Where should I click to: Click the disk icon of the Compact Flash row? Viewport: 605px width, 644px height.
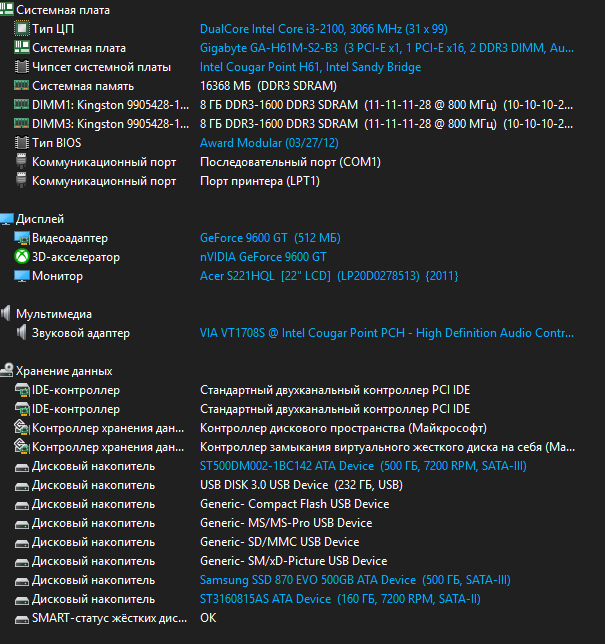pyautogui.click(x=22, y=505)
